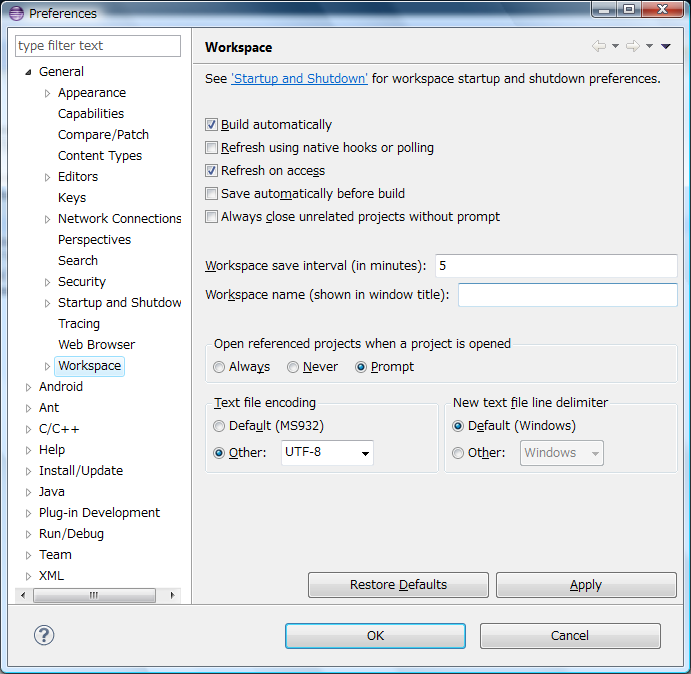Open the Web Browser preference page

click(x=97, y=345)
